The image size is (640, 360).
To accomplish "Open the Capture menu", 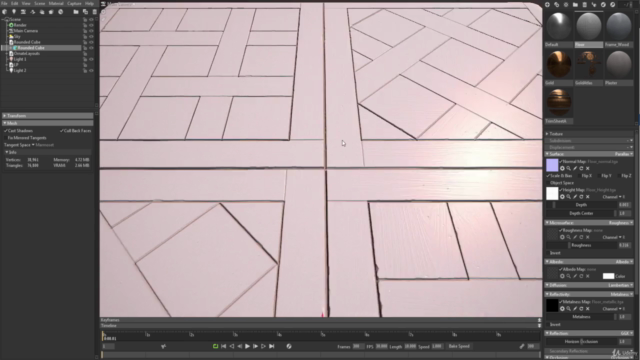I will 74,3.
